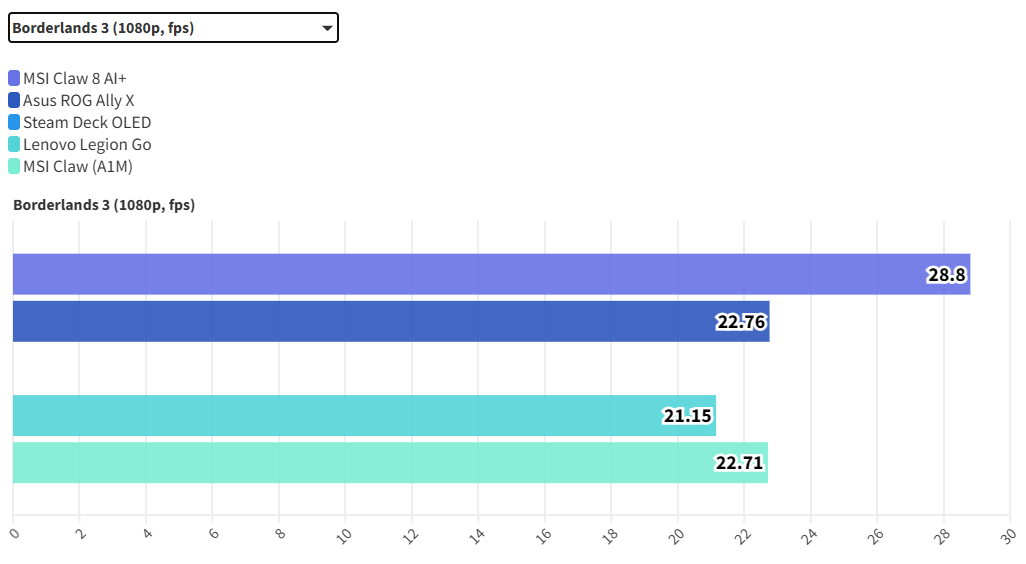Click the 28.8 value label

(947, 275)
